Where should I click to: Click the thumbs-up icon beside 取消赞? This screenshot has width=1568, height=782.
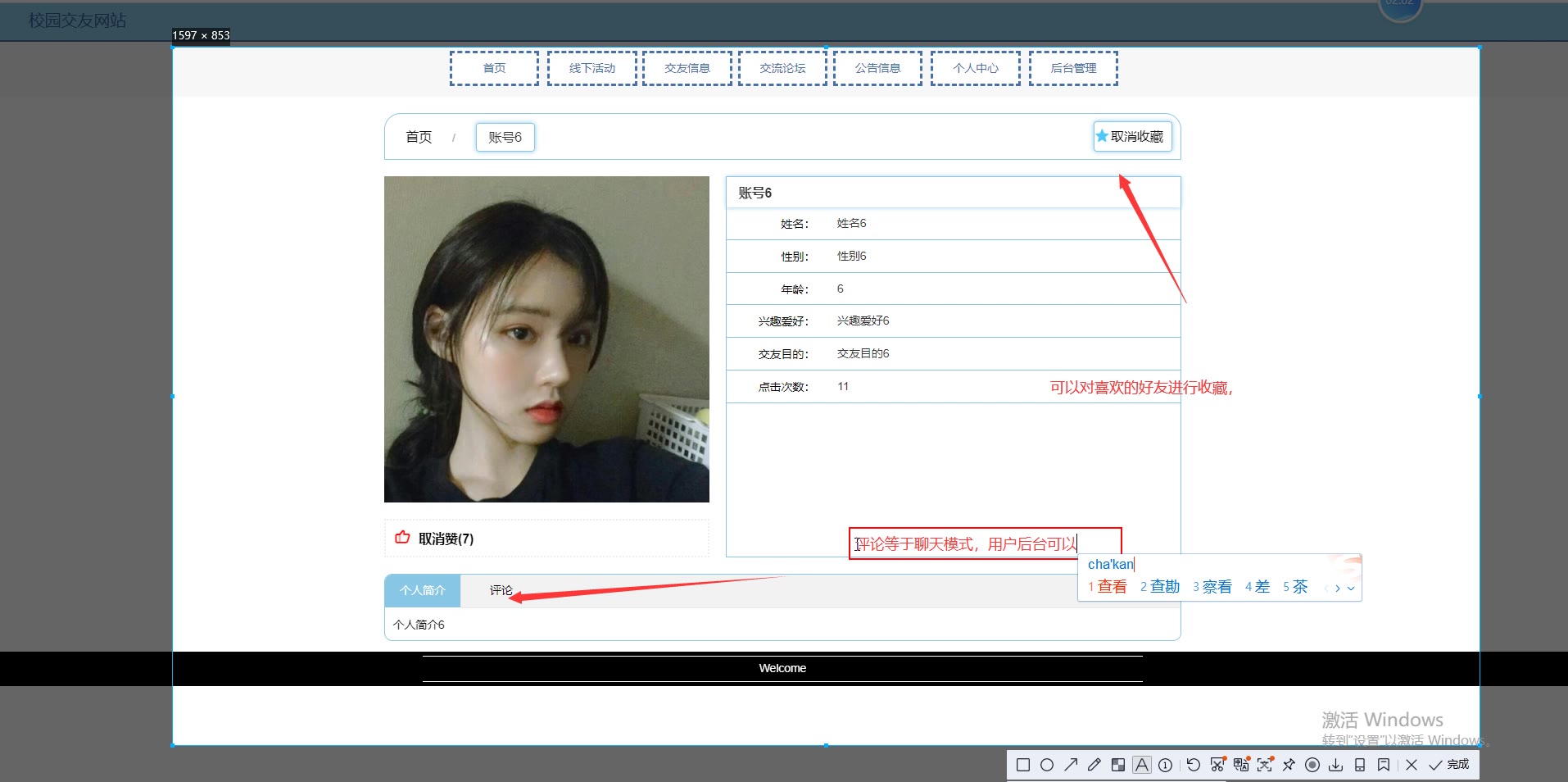402,538
